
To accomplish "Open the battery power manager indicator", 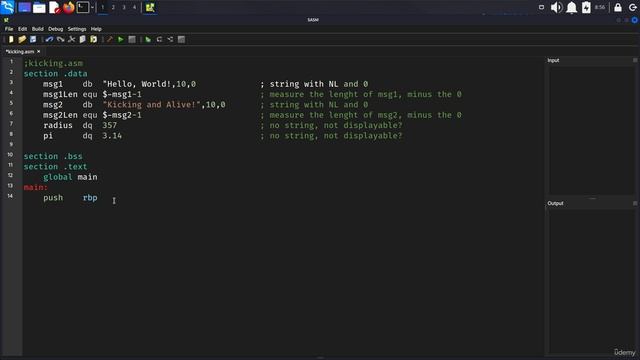I will (586, 7).
